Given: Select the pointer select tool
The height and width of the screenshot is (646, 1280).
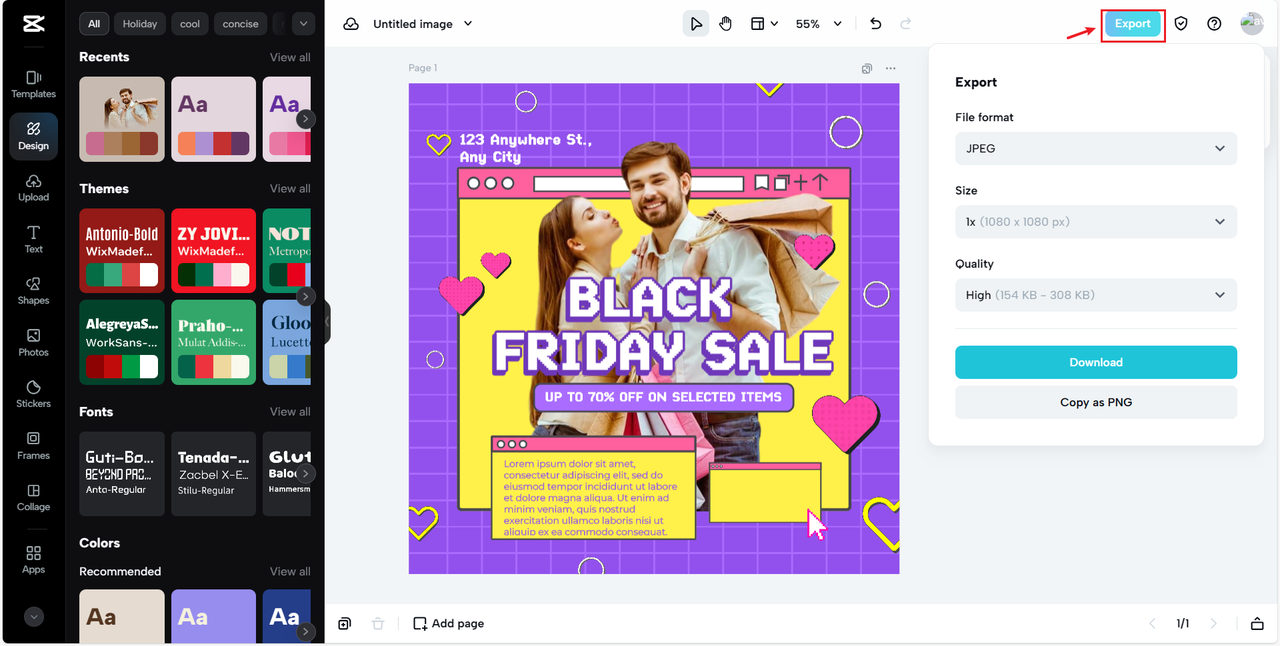Looking at the screenshot, I should pos(696,24).
